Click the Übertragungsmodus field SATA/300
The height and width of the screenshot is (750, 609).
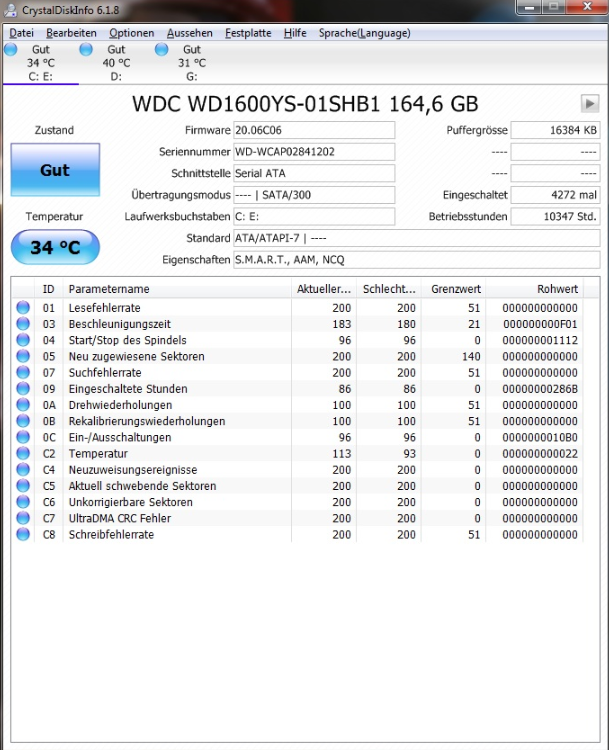pyautogui.click(x=314, y=195)
